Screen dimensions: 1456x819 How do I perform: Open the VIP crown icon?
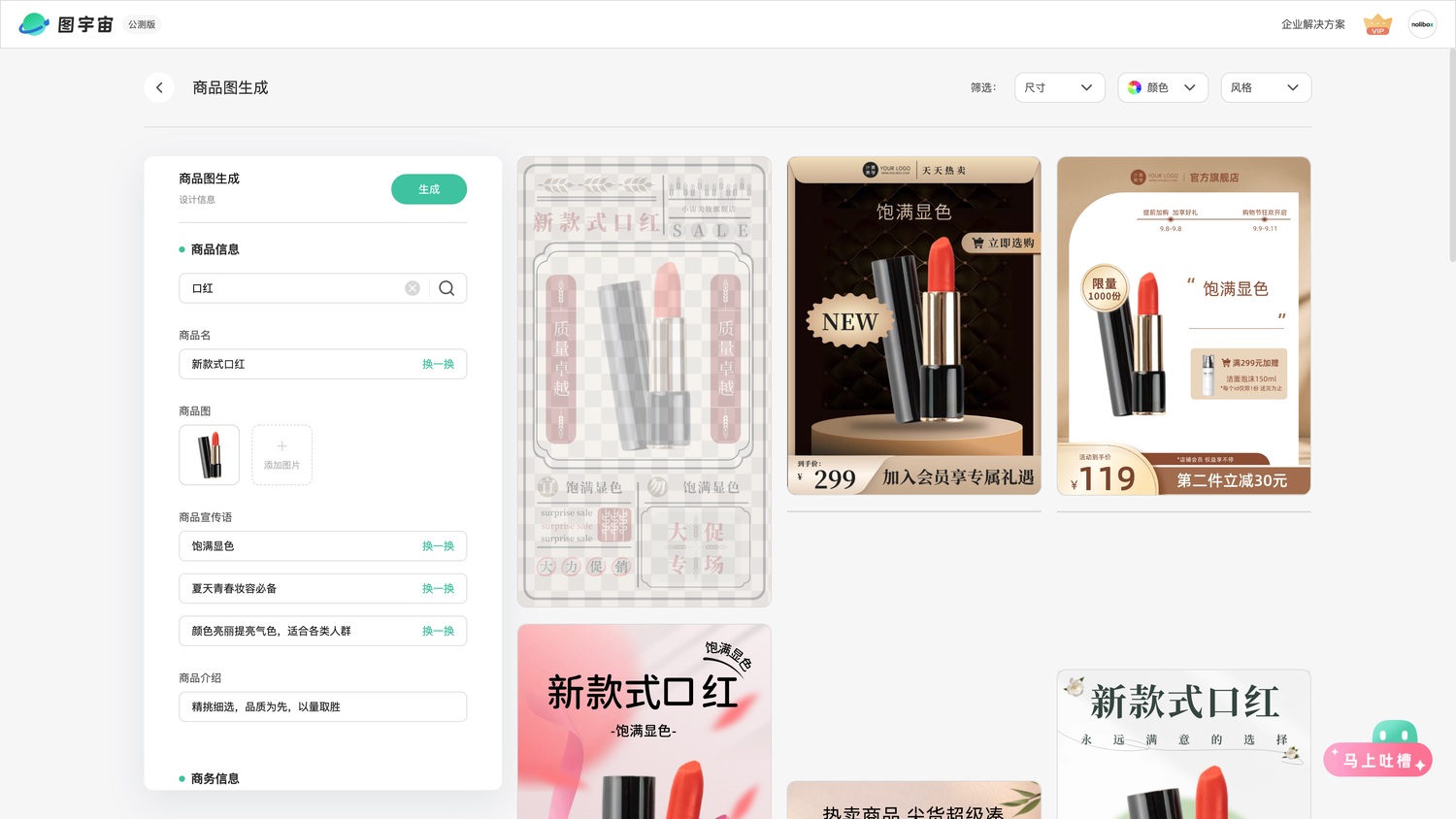point(1377,24)
